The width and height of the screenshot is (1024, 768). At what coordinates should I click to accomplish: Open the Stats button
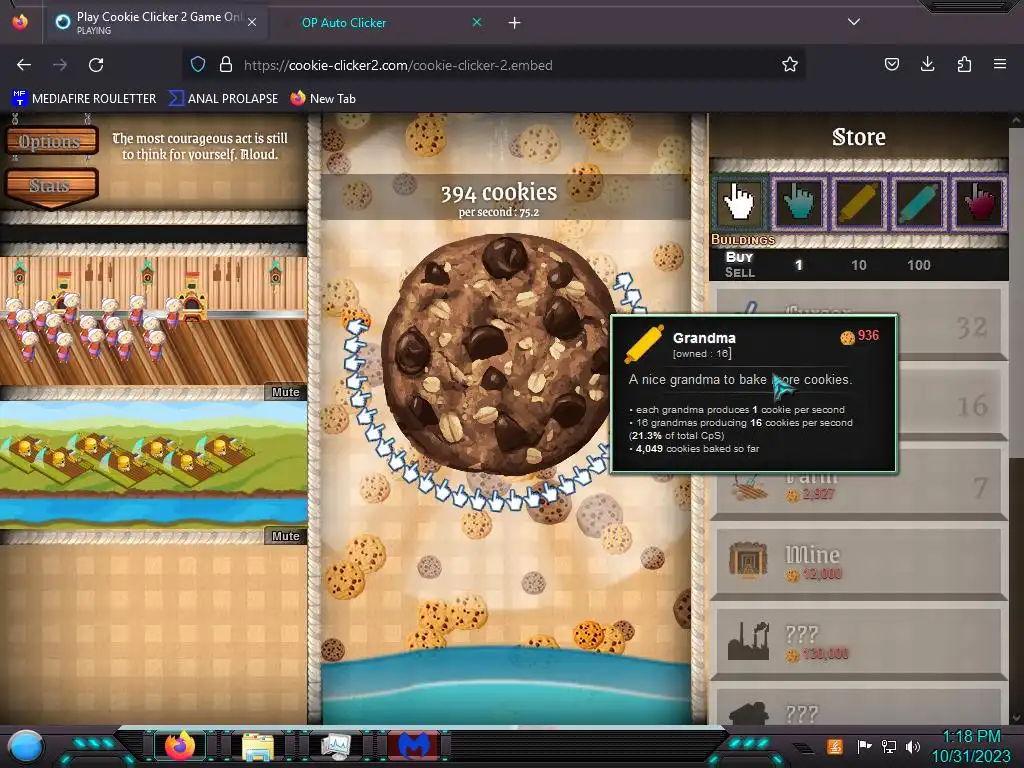click(52, 186)
